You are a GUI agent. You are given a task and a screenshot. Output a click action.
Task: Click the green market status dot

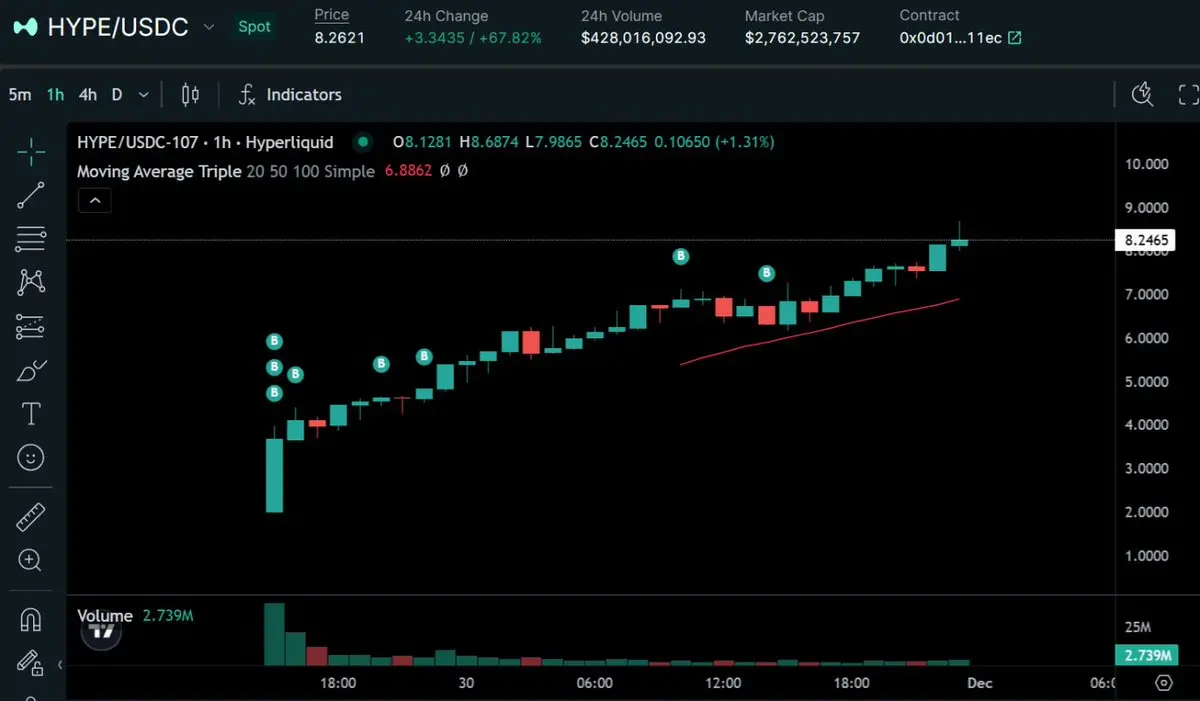pyautogui.click(x=363, y=142)
